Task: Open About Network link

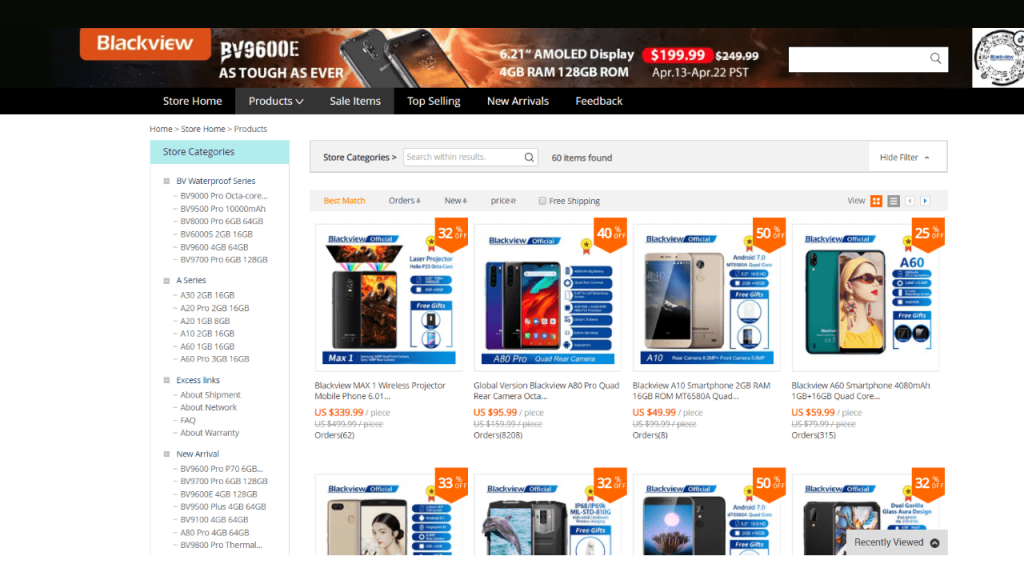Action: tap(208, 408)
